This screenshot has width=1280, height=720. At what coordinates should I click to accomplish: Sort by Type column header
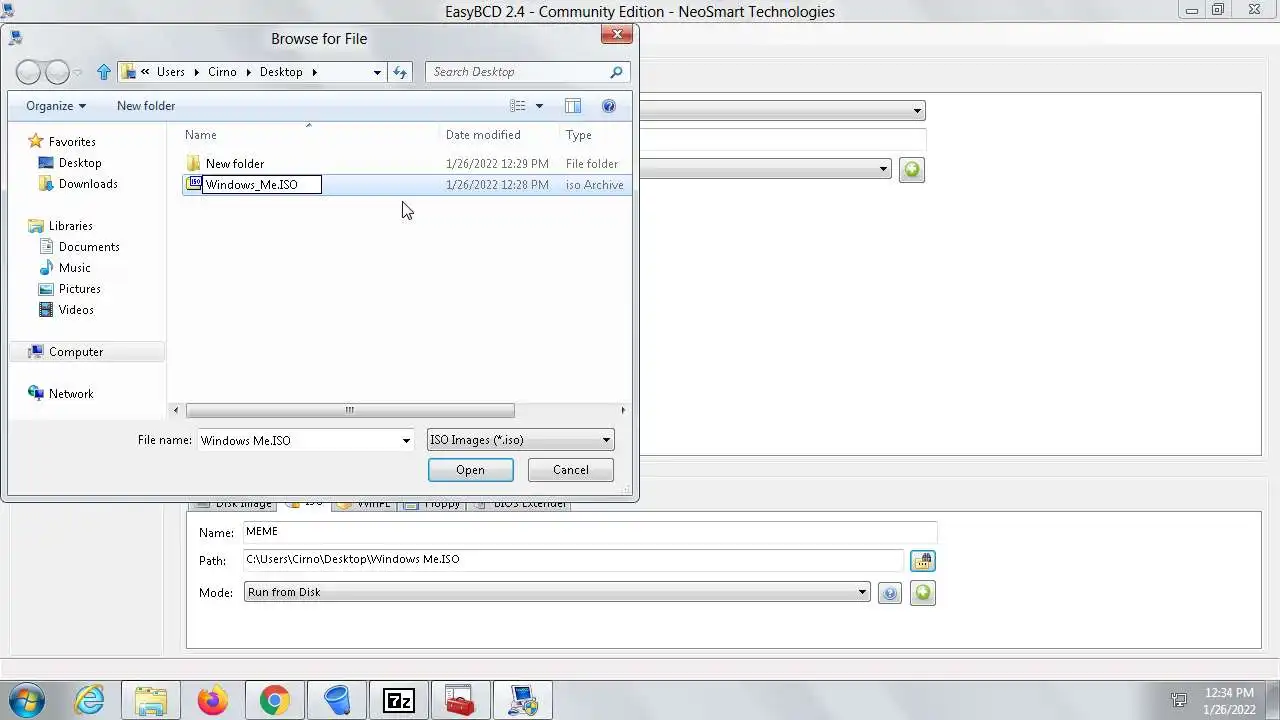pos(578,135)
